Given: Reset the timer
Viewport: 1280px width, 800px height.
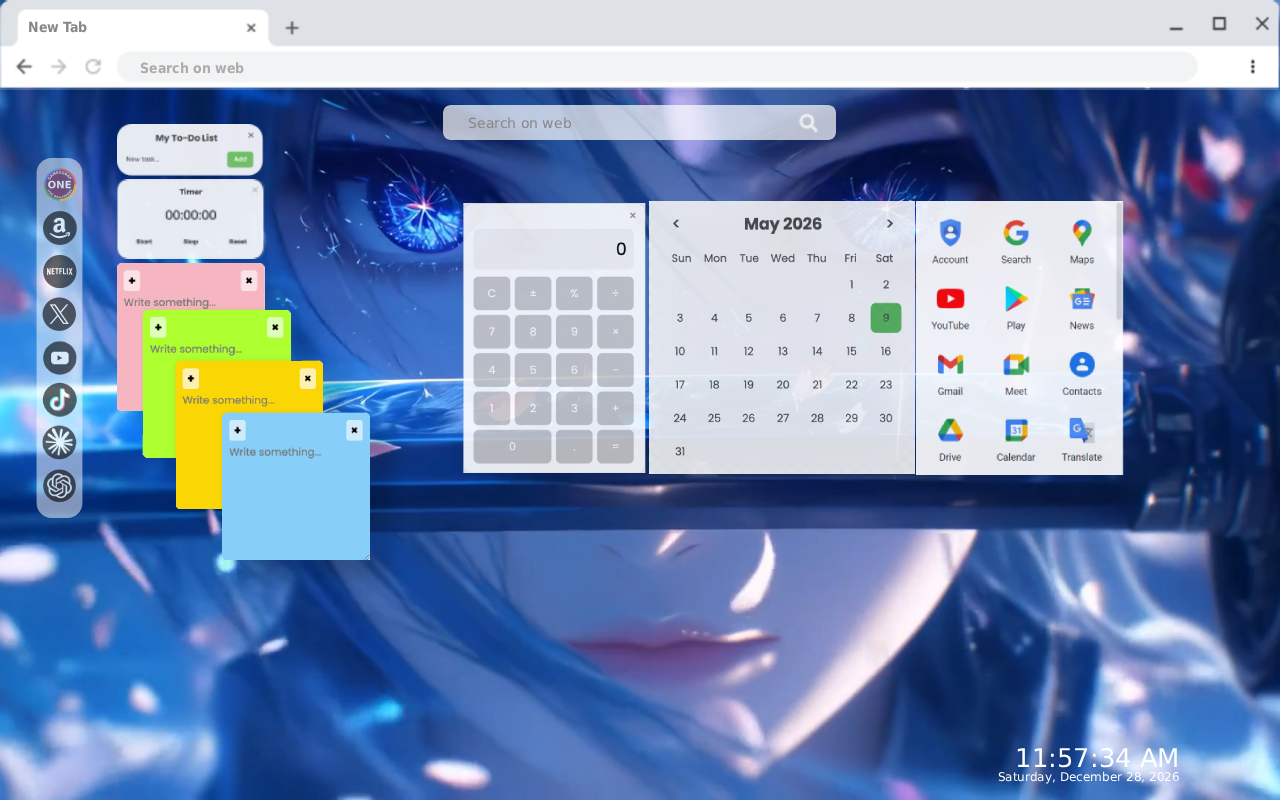Looking at the screenshot, I should (237, 242).
